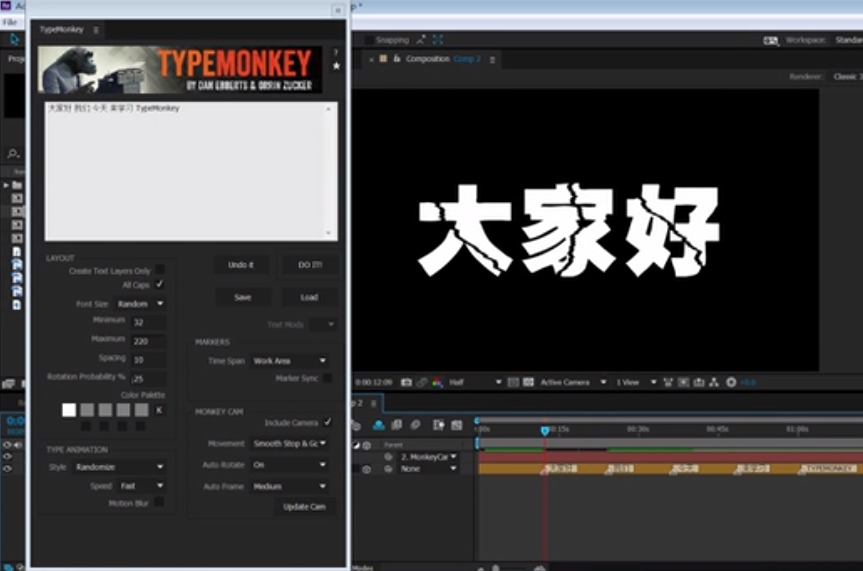
Task: Open Fast Previews icon in viewer footer
Action: pos(684,382)
